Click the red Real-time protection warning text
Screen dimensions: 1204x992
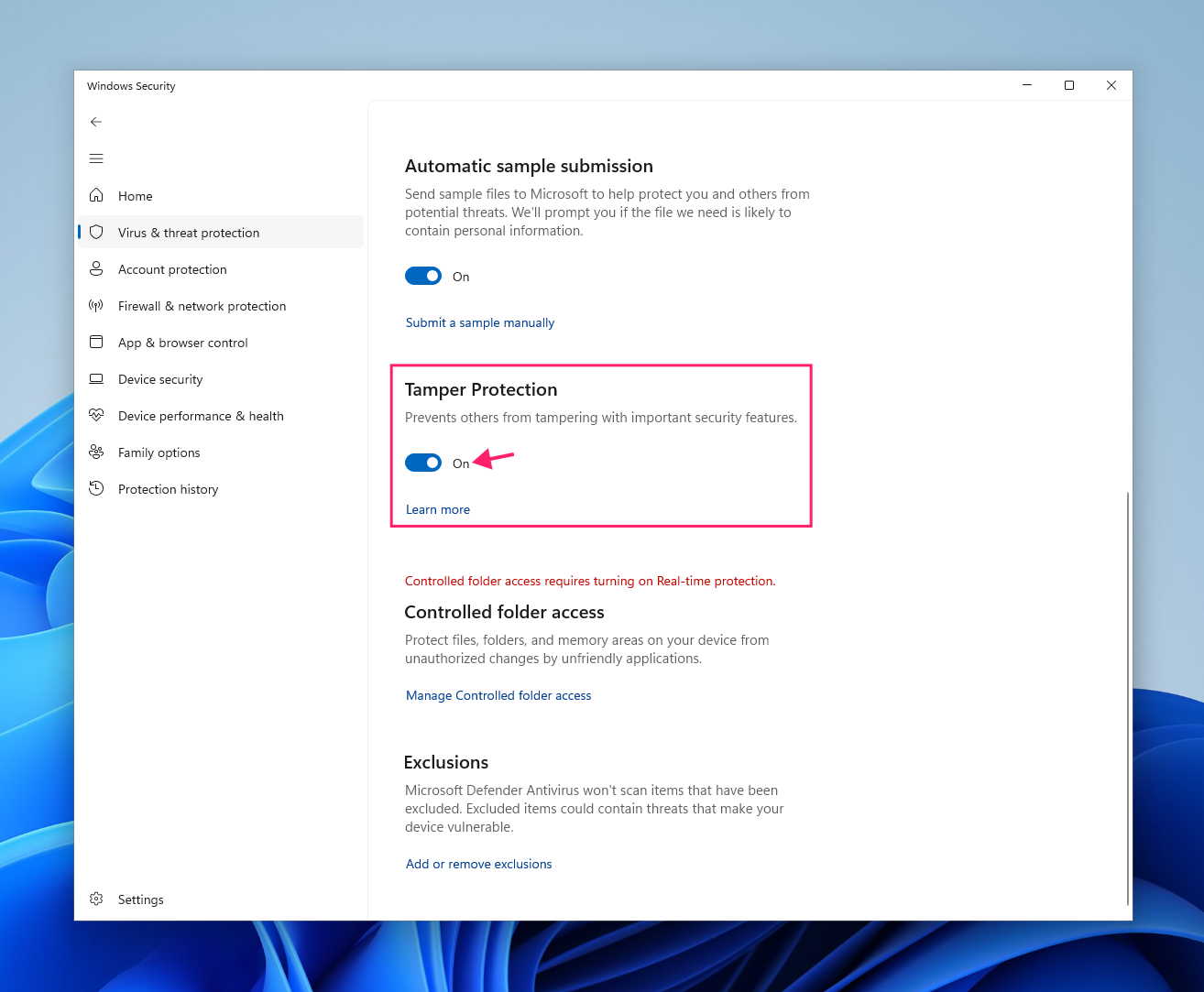590,581
